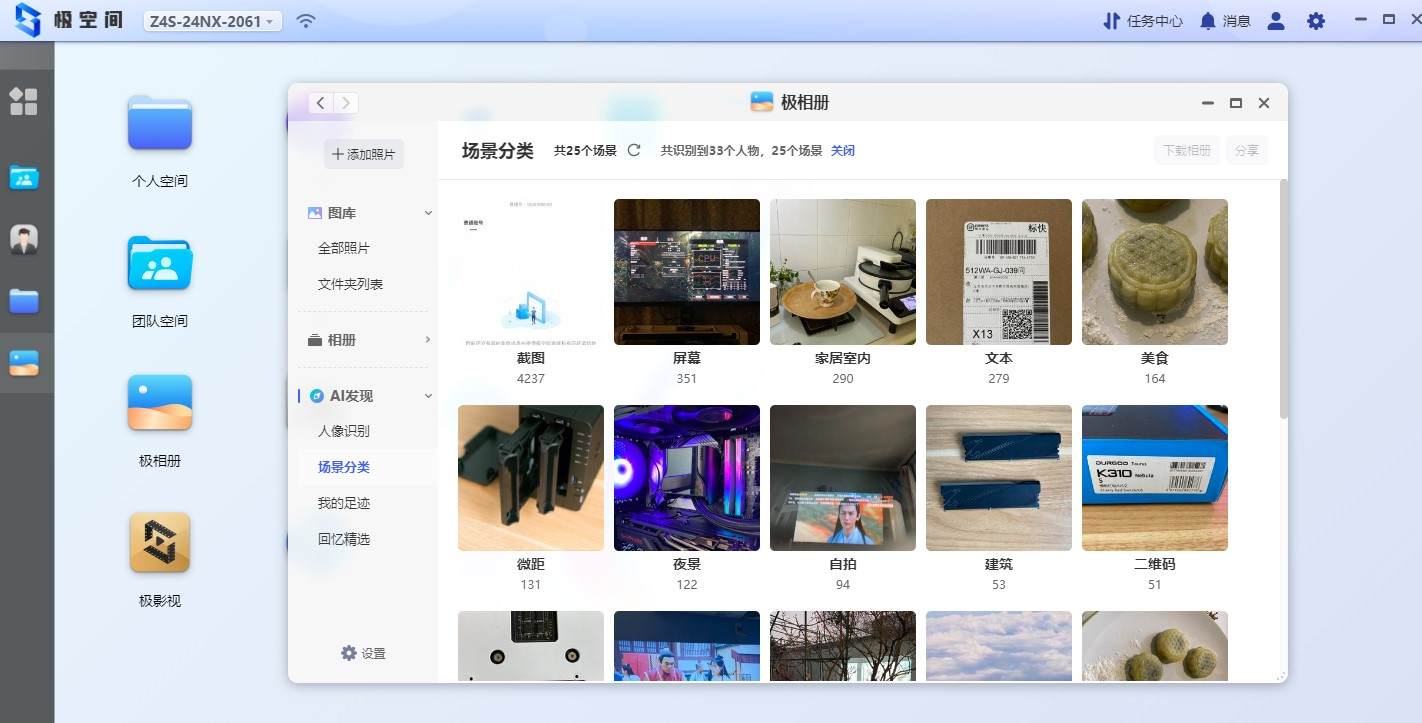
Task: Refresh the scene classification list
Action: pyautogui.click(x=634, y=150)
